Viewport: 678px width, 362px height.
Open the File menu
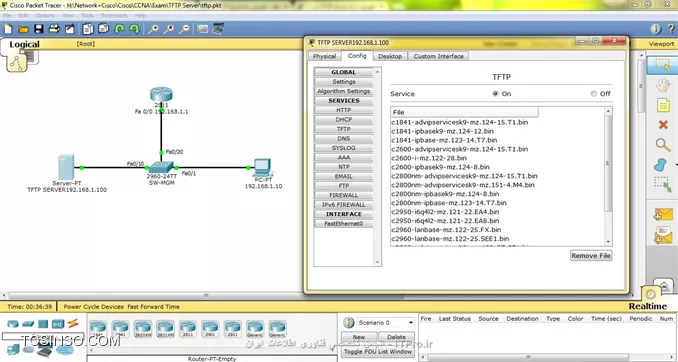click(x=6, y=16)
